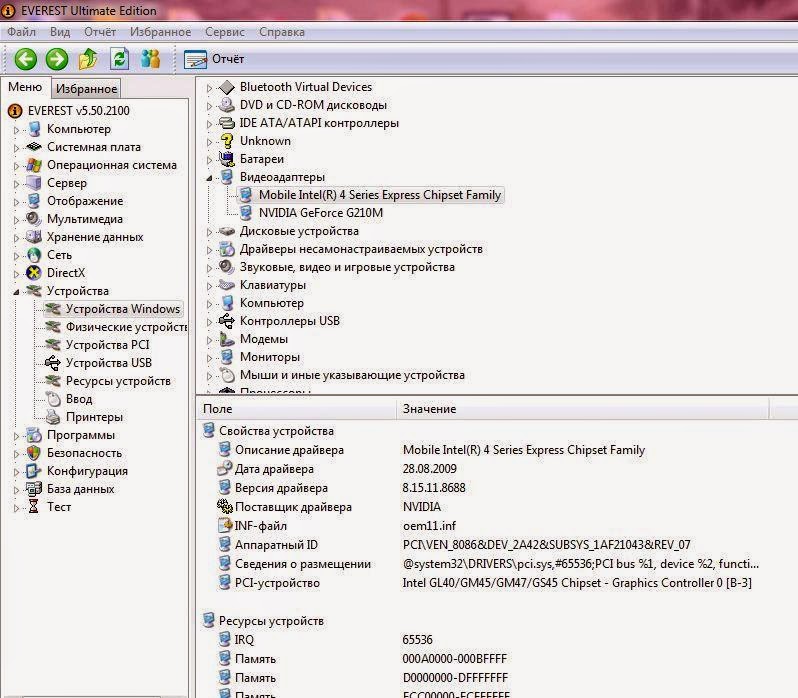Expand DVD и CD-ROM дисководы

(209, 106)
